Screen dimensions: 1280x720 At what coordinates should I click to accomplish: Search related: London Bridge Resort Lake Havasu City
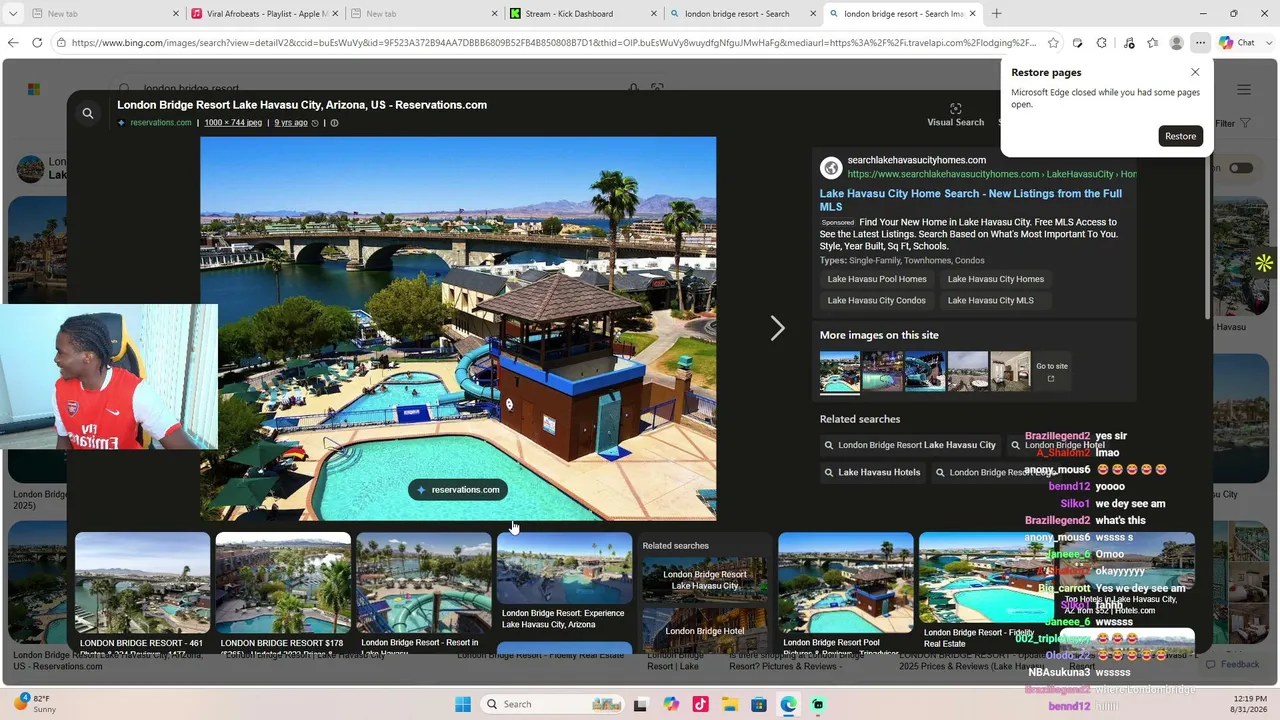point(910,445)
